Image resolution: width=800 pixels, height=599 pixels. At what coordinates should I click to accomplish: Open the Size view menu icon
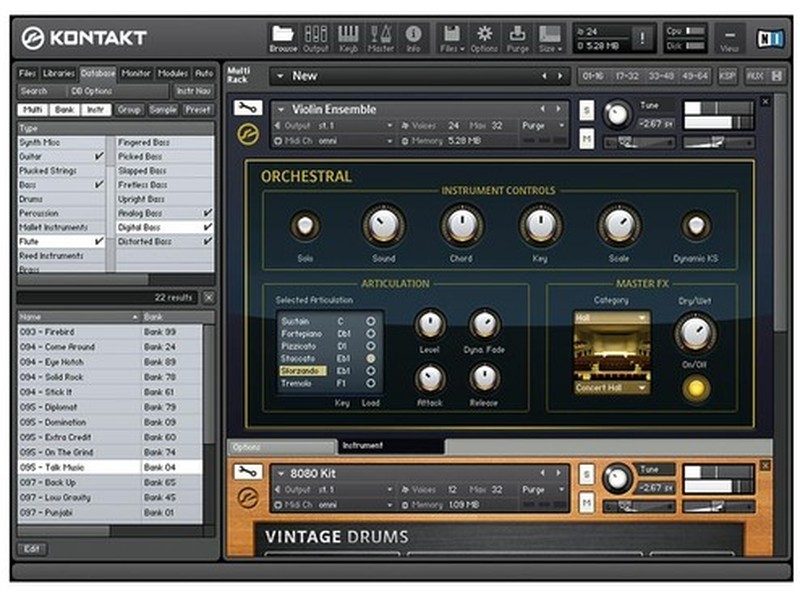coord(550,38)
